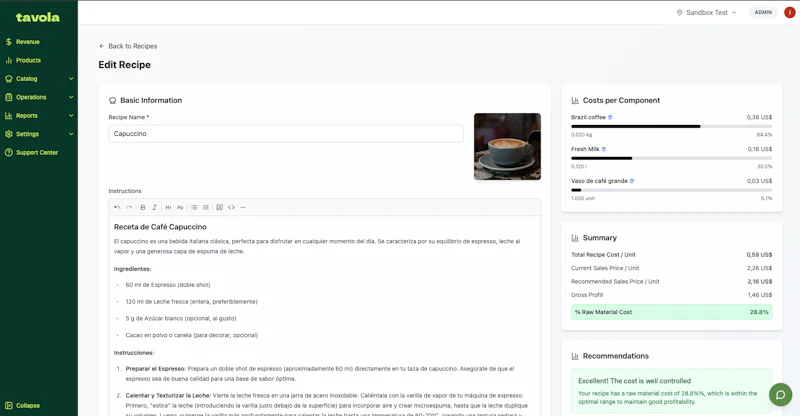Toggle bold formatting in instructions editor

[x=143, y=207]
